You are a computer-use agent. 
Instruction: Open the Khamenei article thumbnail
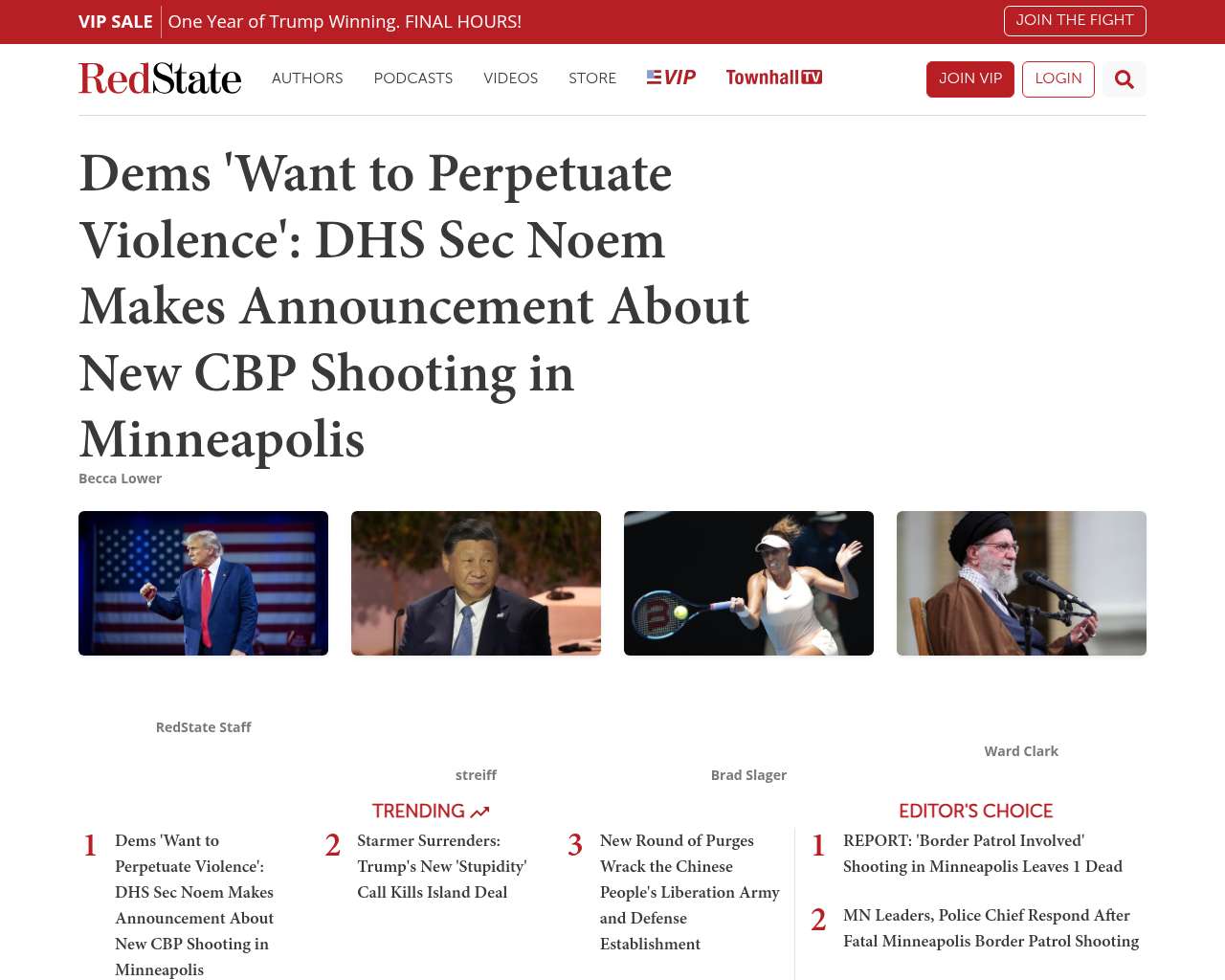[x=1021, y=583]
